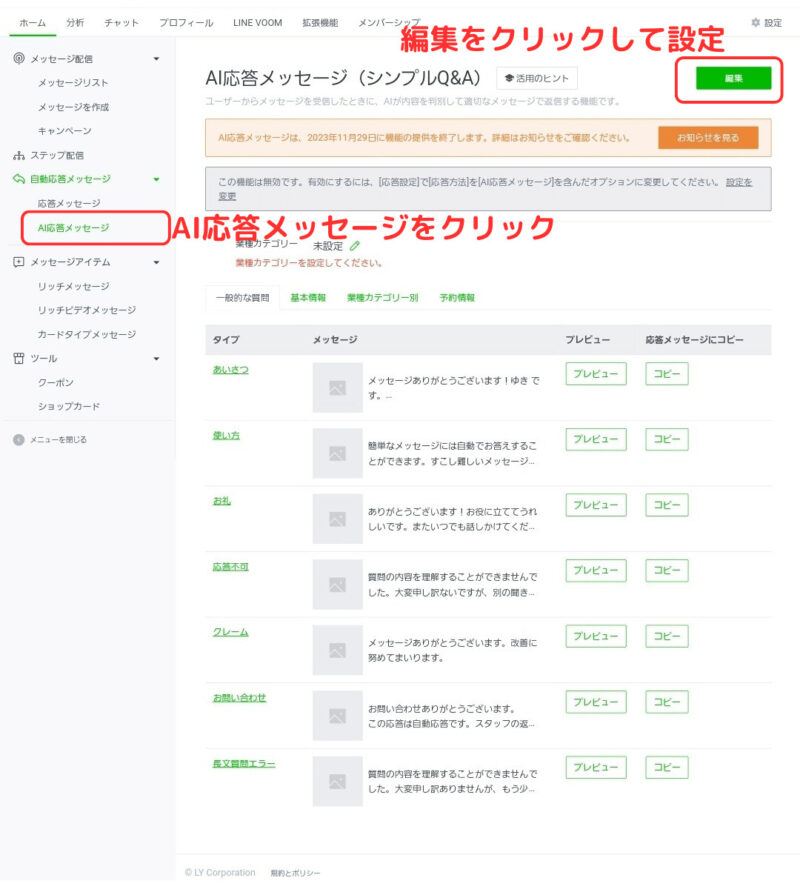Open メッセージを作成 in sidebar
The image size is (800, 892).
pos(73,107)
